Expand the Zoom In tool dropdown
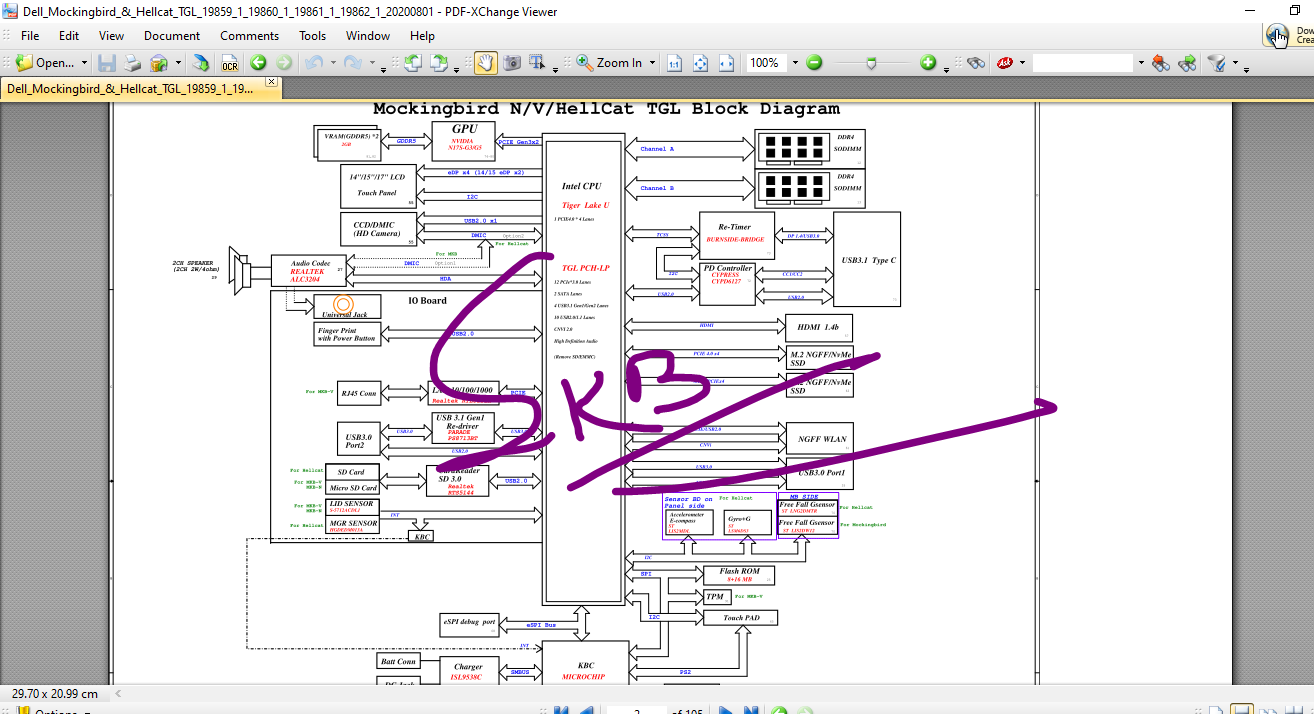The image size is (1314, 714). pos(652,63)
